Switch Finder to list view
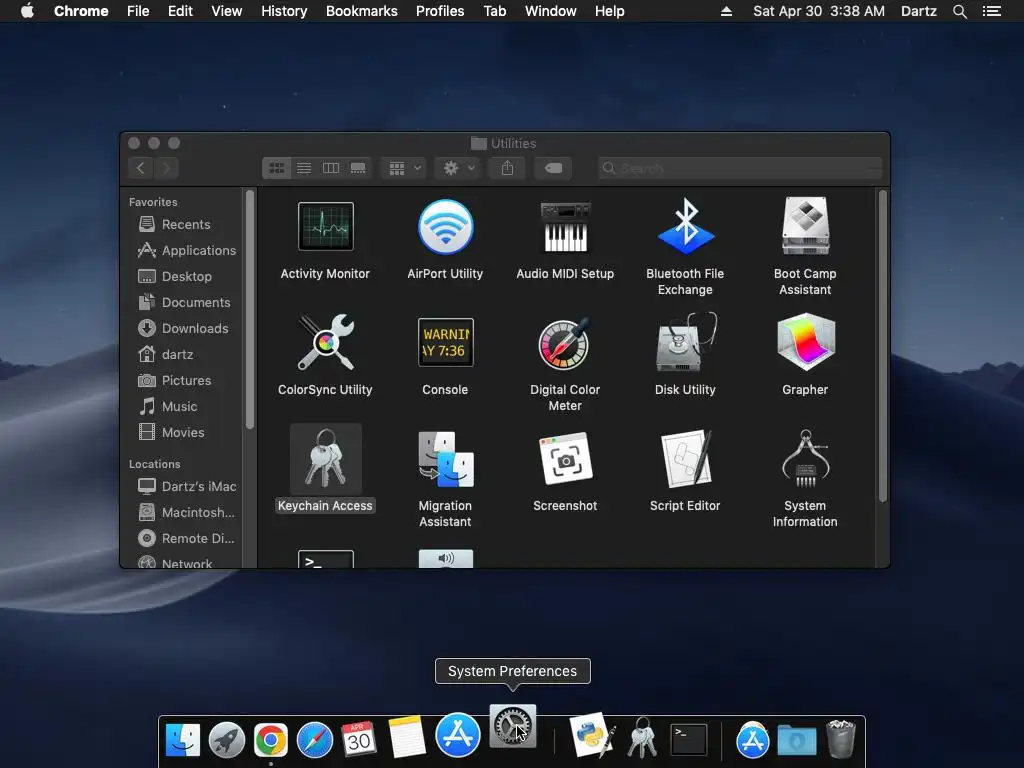 click(304, 168)
